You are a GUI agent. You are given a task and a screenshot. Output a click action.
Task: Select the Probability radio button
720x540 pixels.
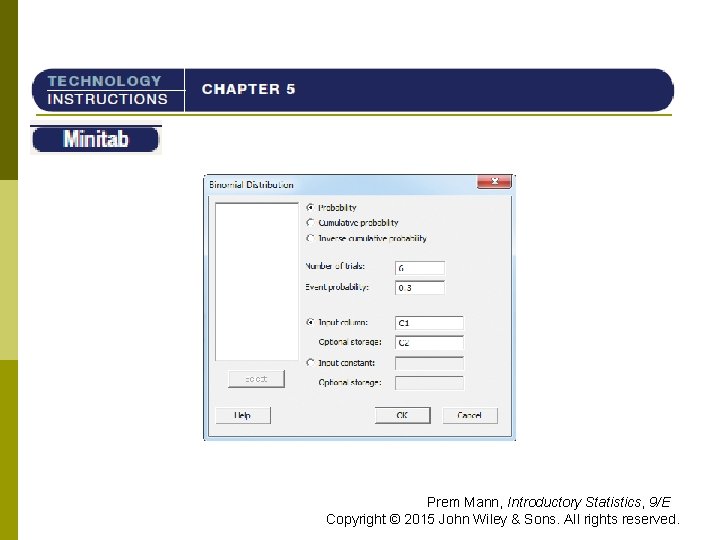[x=310, y=208]
